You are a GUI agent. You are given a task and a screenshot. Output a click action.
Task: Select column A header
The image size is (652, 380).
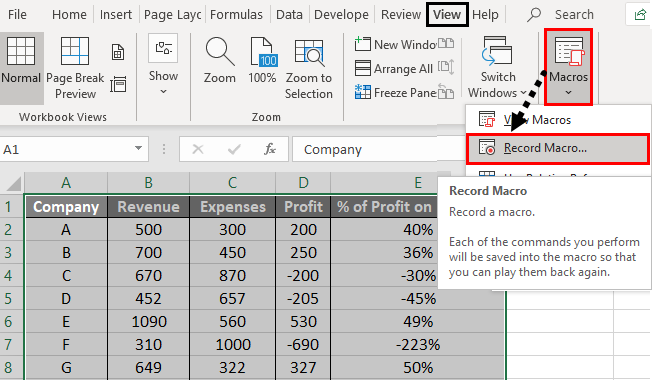tap(66, 183)
